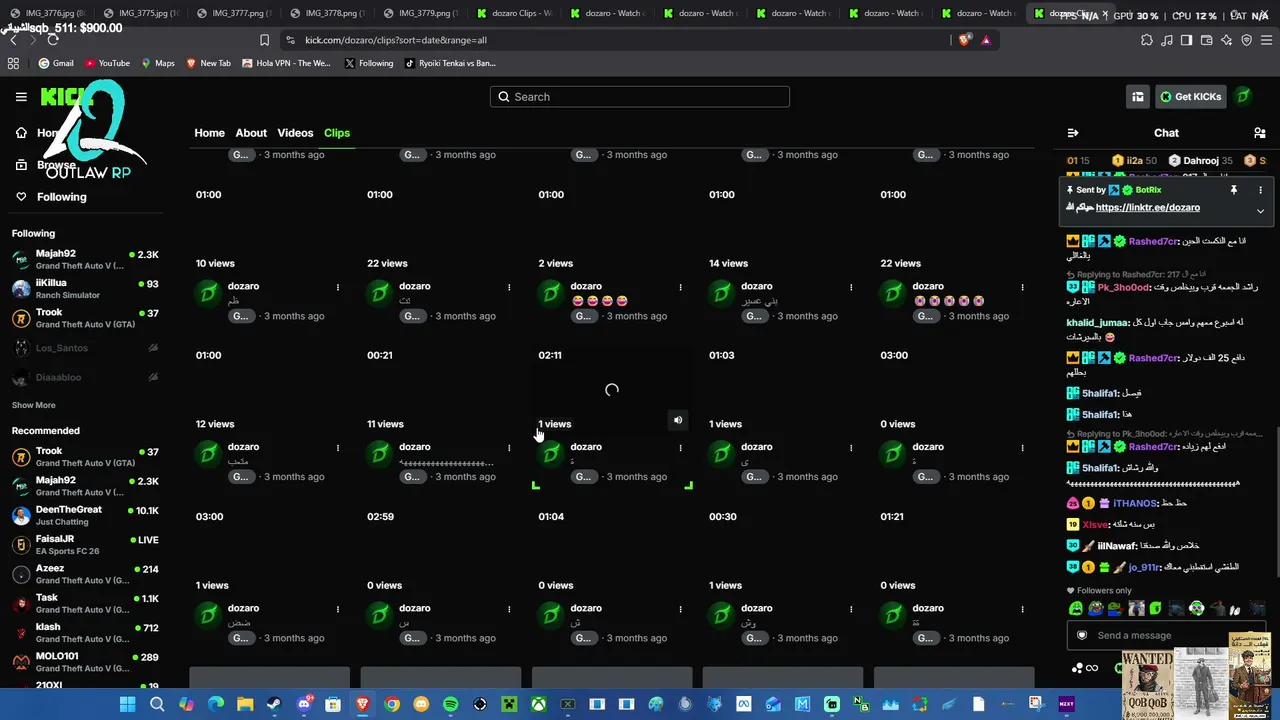Image resolution: width=1280 pixels, height=720 pixels.
Task: Open Steam from the taskbar
Action: (274, 704)
